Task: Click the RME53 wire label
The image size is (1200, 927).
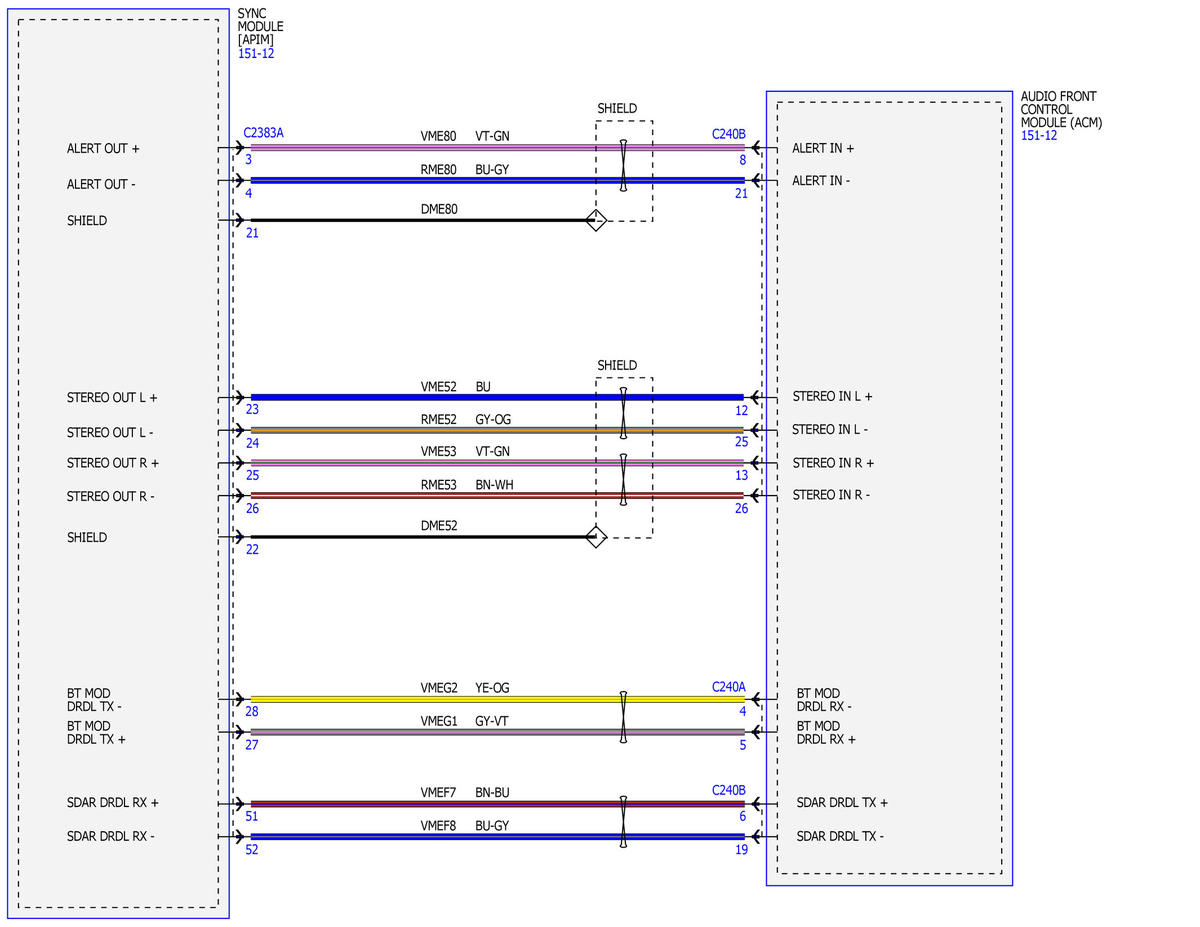Action: tap(438, 485)
